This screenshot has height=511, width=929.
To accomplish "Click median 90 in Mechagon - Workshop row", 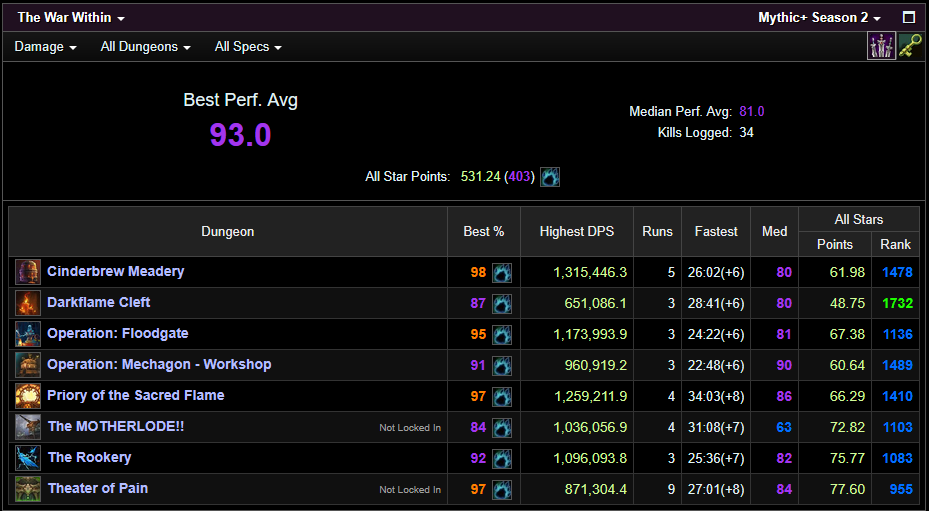I will click(x=784, y=366).
